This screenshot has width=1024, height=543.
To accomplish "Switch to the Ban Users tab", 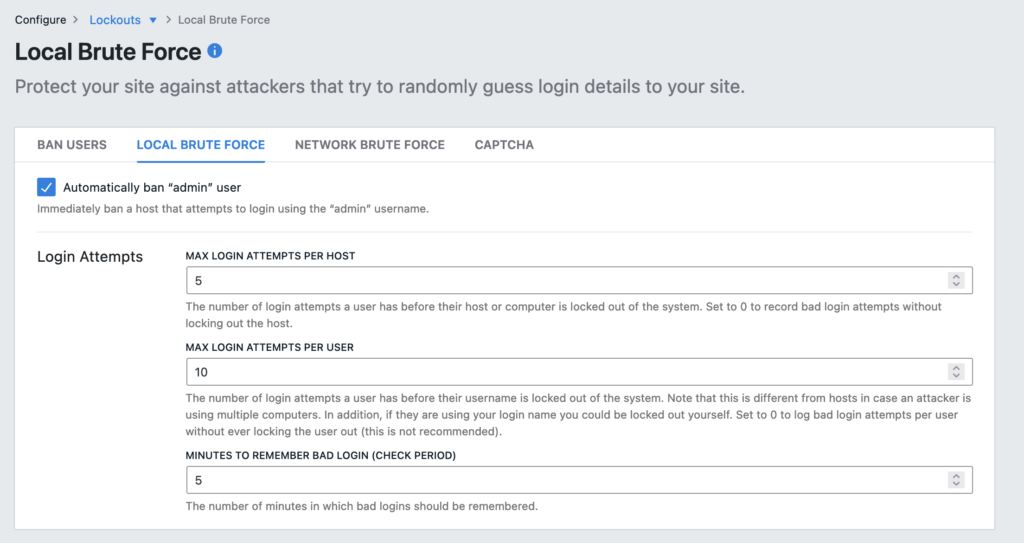I will 72,145.
